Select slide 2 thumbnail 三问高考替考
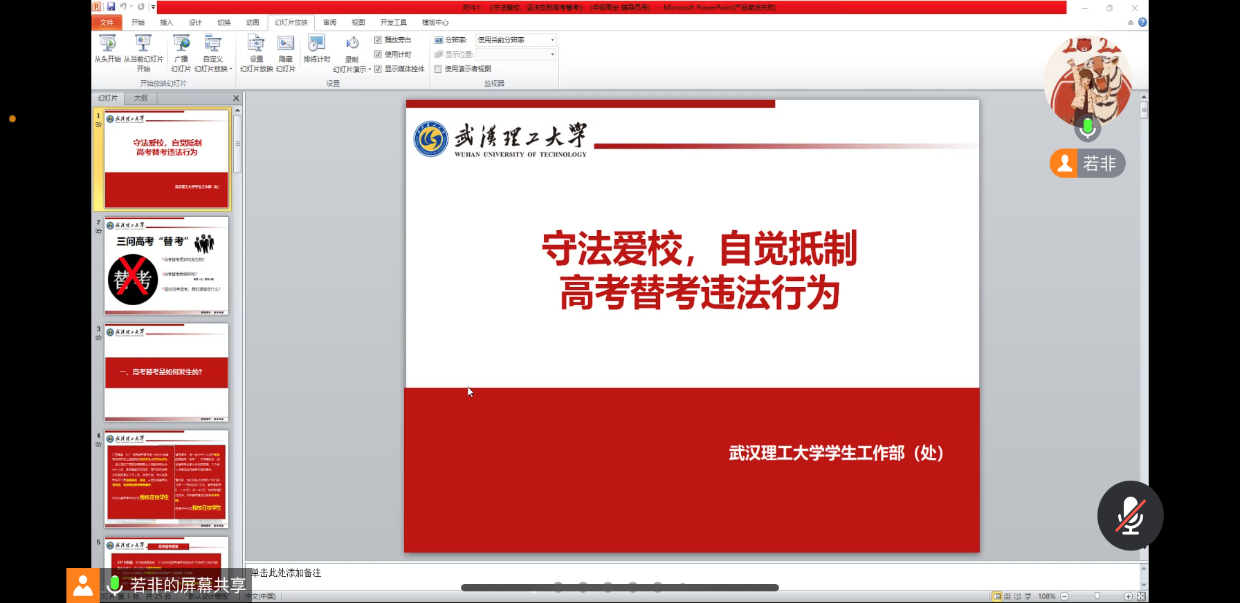This screenshot has height=603, width=1240. 167,265
